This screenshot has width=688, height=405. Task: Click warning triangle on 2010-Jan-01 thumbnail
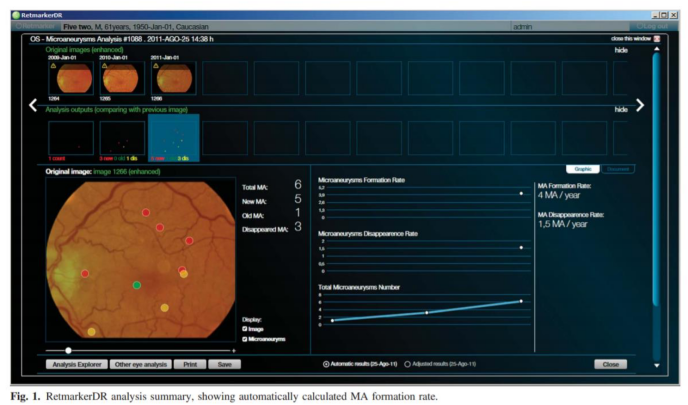(104, 66)
